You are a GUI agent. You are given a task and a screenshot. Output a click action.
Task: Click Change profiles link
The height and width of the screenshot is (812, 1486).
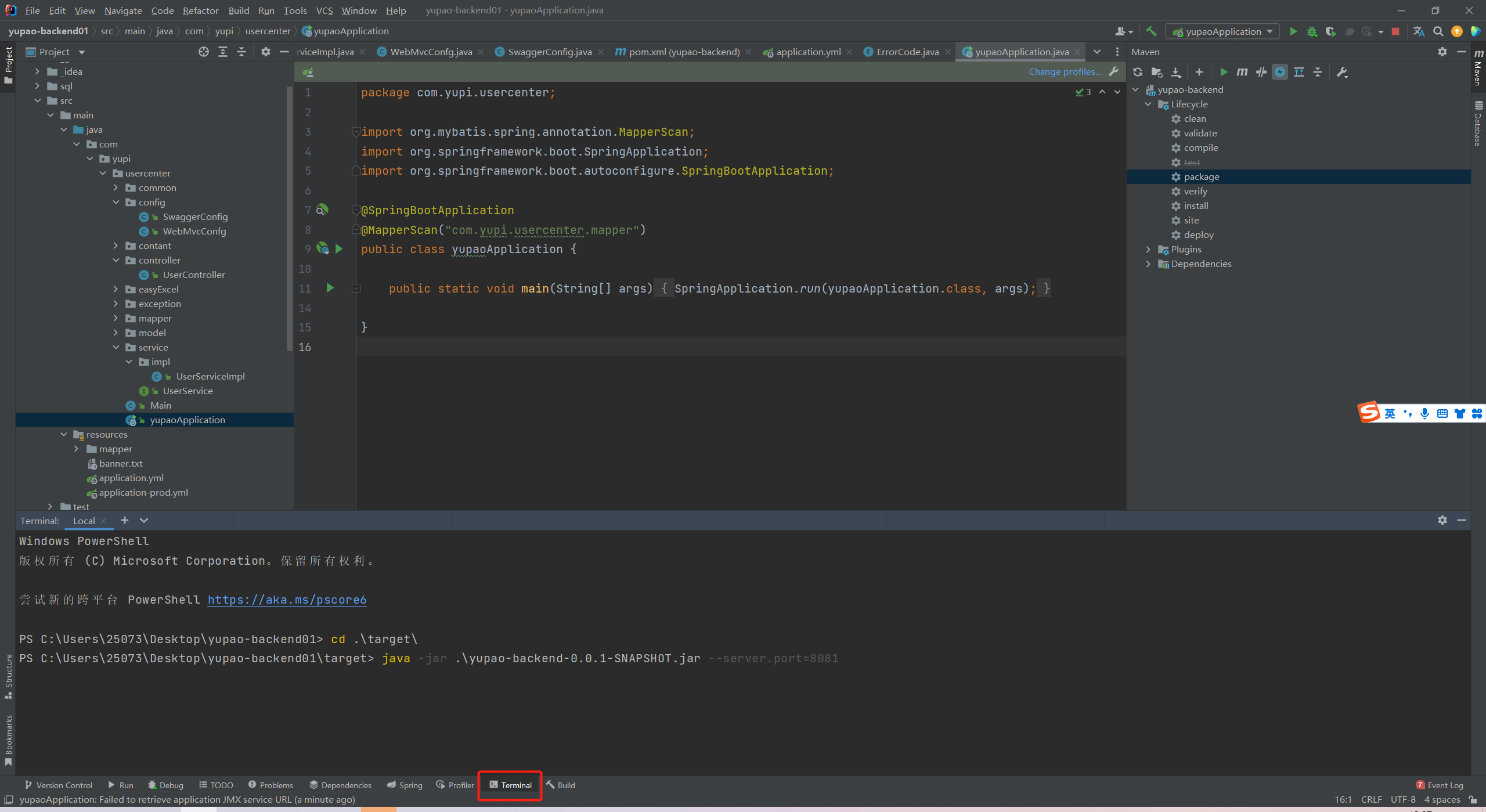(1065, 72)
